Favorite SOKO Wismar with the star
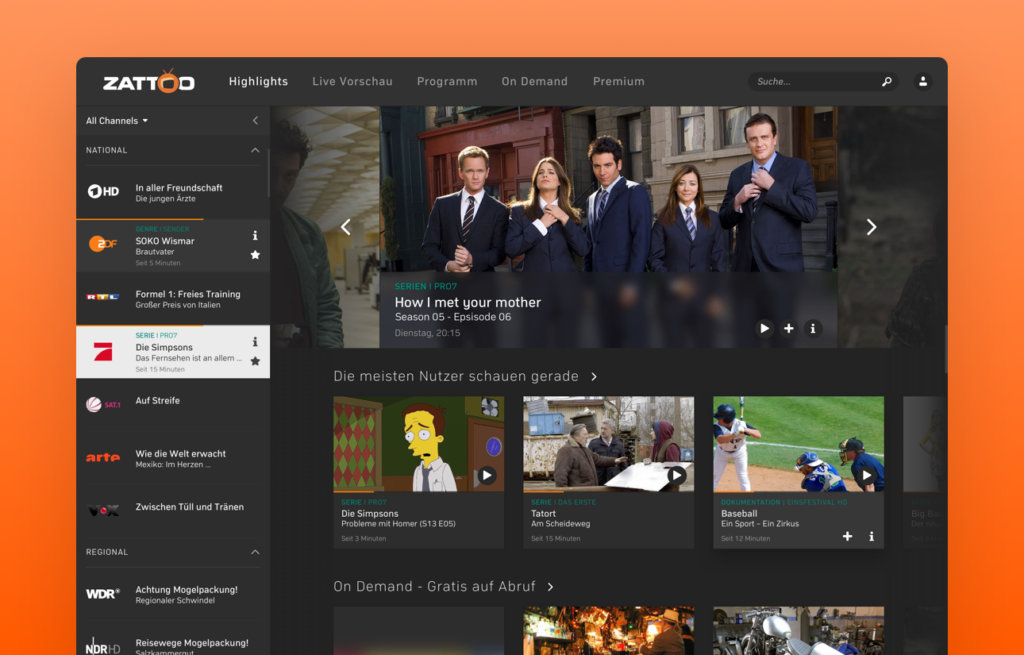 255,255
